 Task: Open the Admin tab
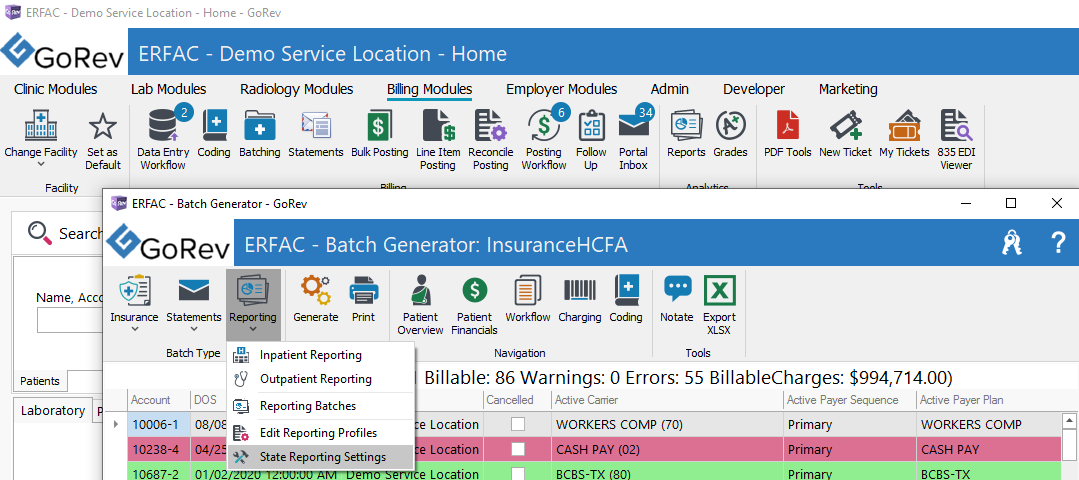tap(670, 89)
